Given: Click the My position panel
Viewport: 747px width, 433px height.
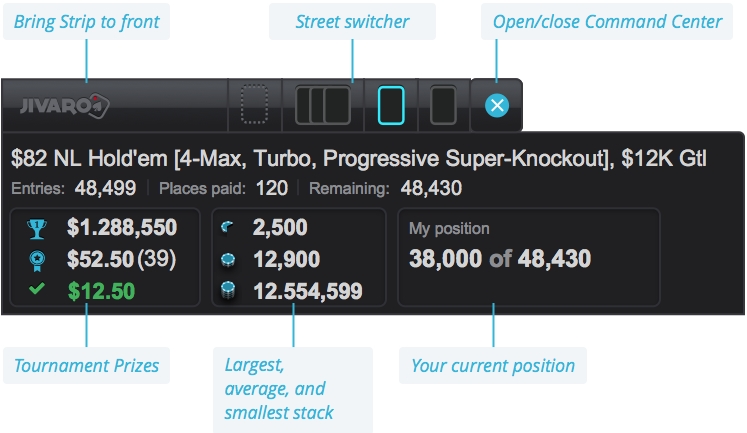Looking at the screenshot, I should click(529, 257).
